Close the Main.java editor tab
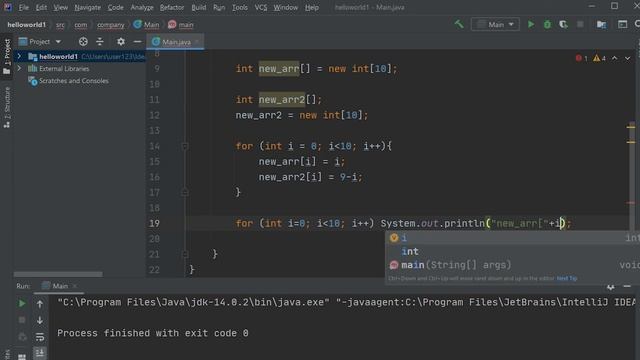 197,42
